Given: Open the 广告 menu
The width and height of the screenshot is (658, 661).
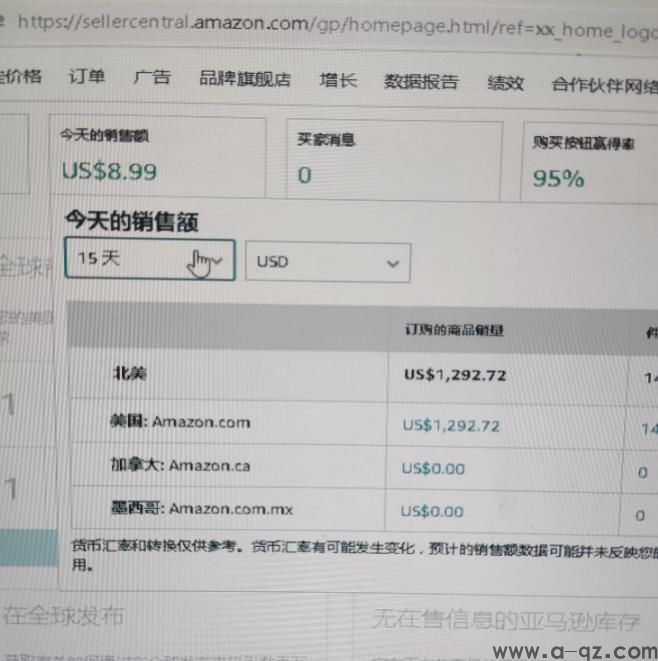Looking at the screenshot, I should point(152,78).
